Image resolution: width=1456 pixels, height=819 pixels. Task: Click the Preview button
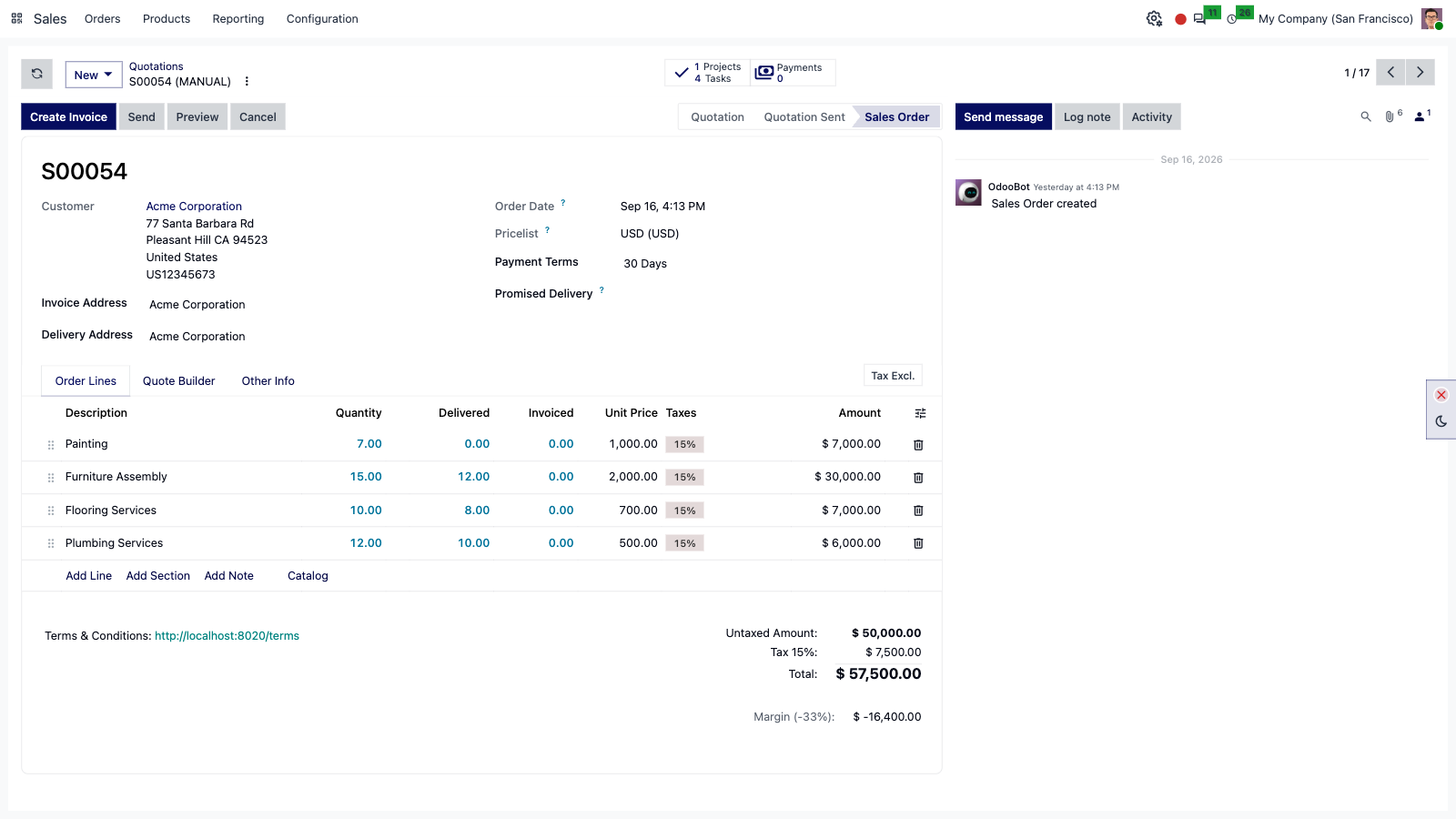click(x=197, y=116)
